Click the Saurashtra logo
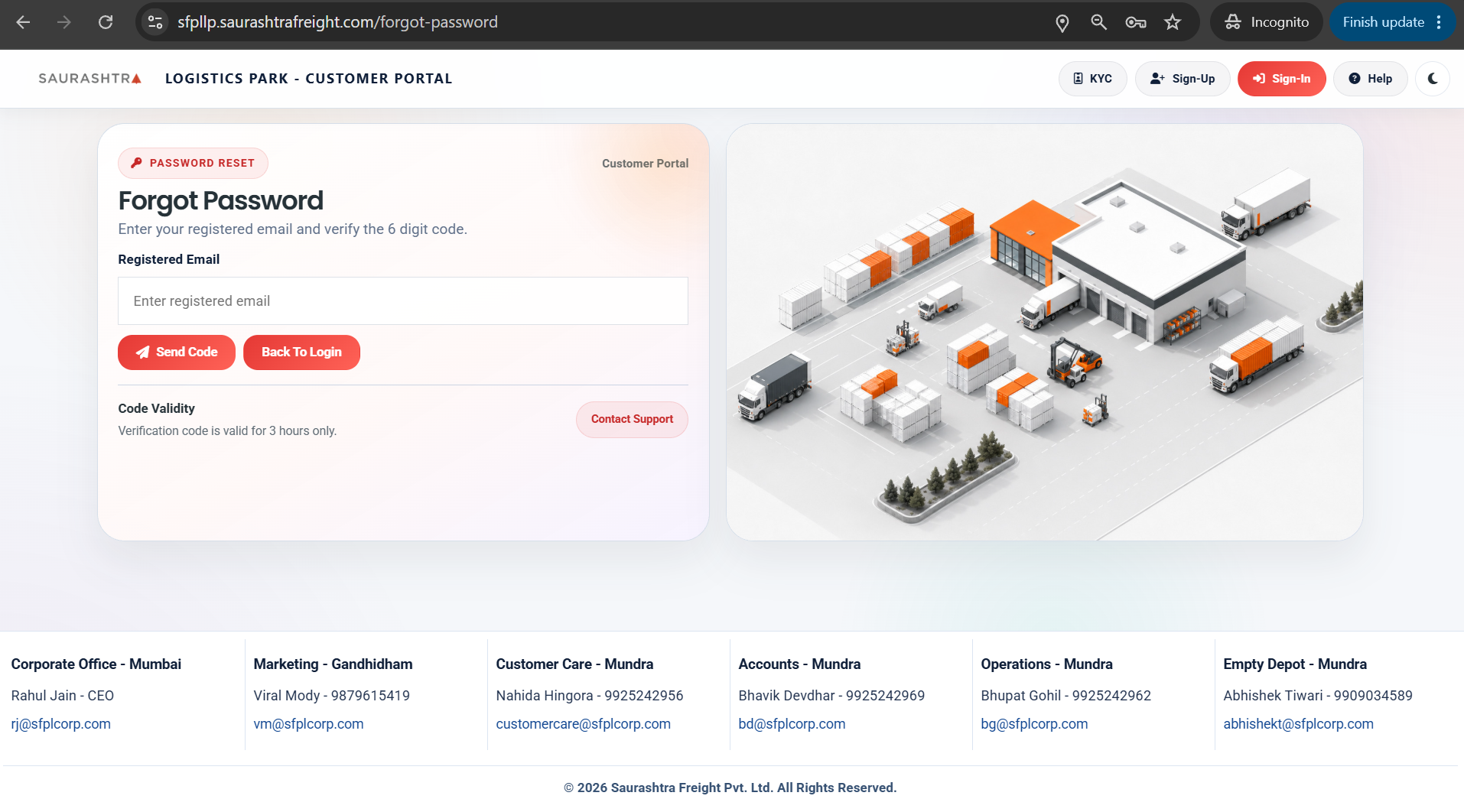This screenshot has height=812, width=1464. [x=90, y=79]
